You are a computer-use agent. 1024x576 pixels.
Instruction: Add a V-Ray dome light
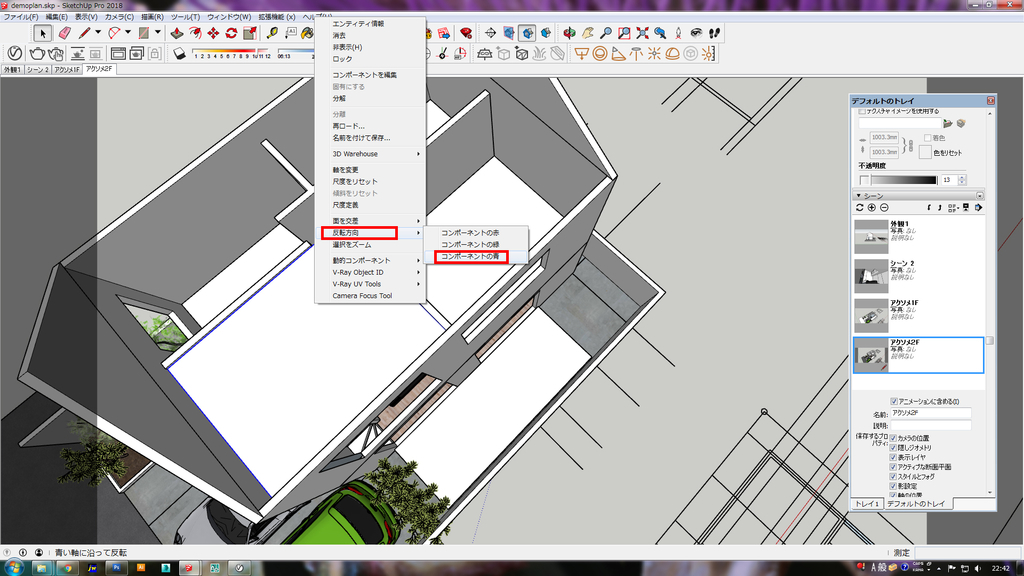point(673,54)
